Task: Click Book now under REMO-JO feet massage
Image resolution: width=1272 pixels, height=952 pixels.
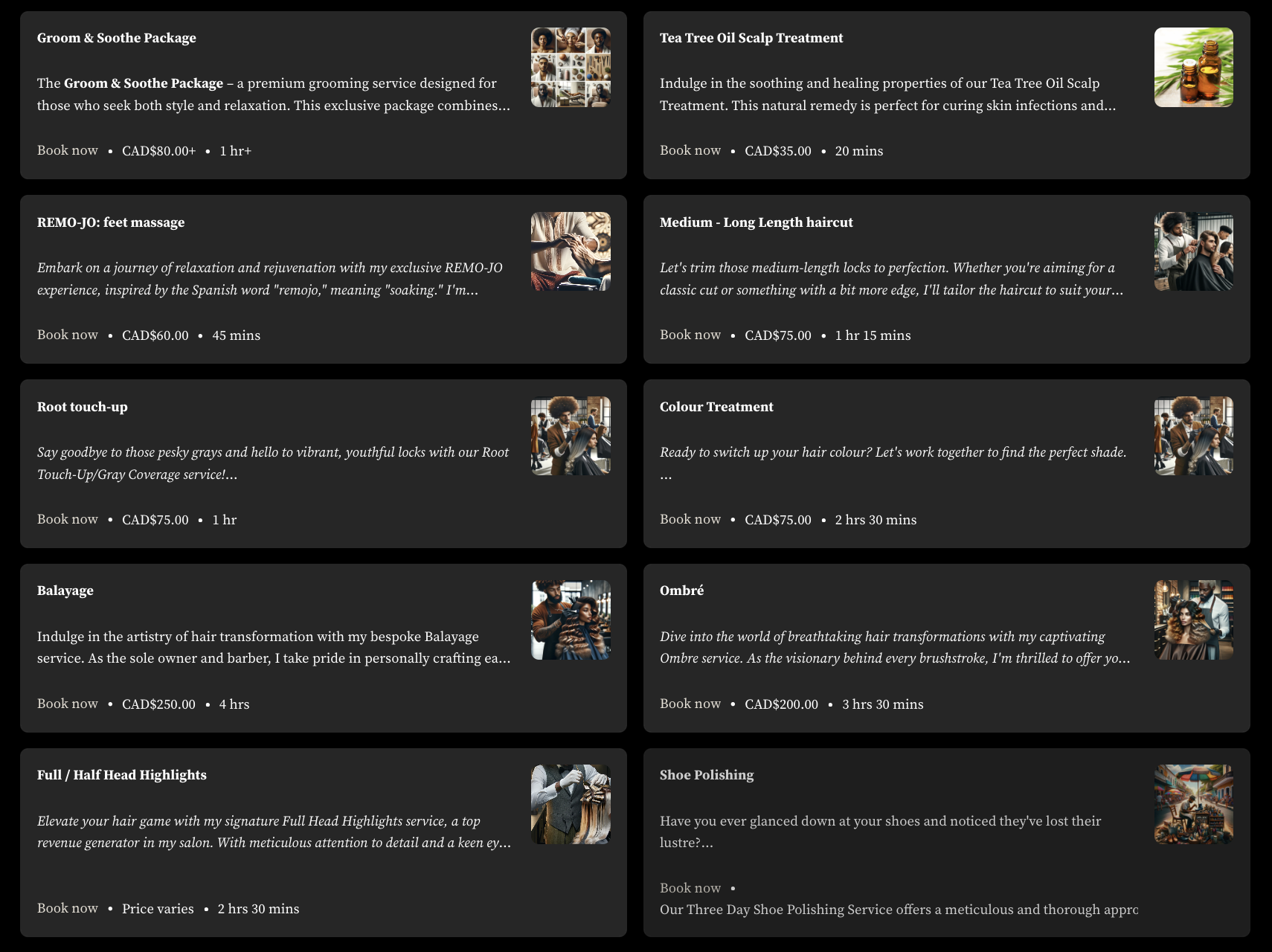Action: pyautogui.click(x=68, y=335)
